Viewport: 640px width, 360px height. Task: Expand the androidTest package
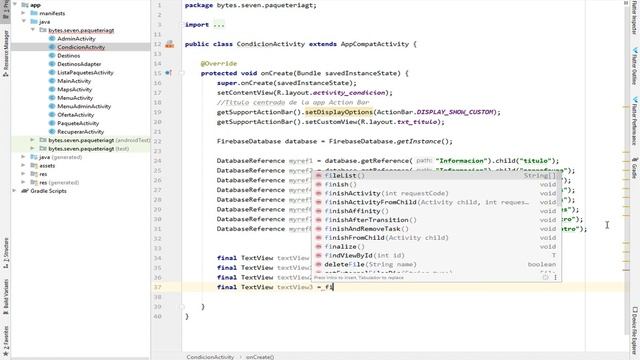pos(33,140)
